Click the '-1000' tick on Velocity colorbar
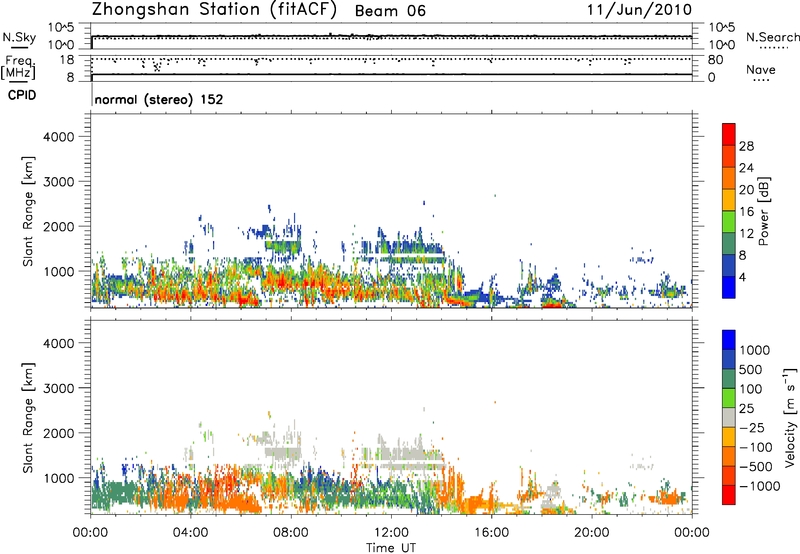800x554 pixels. (x=759, y=486)
